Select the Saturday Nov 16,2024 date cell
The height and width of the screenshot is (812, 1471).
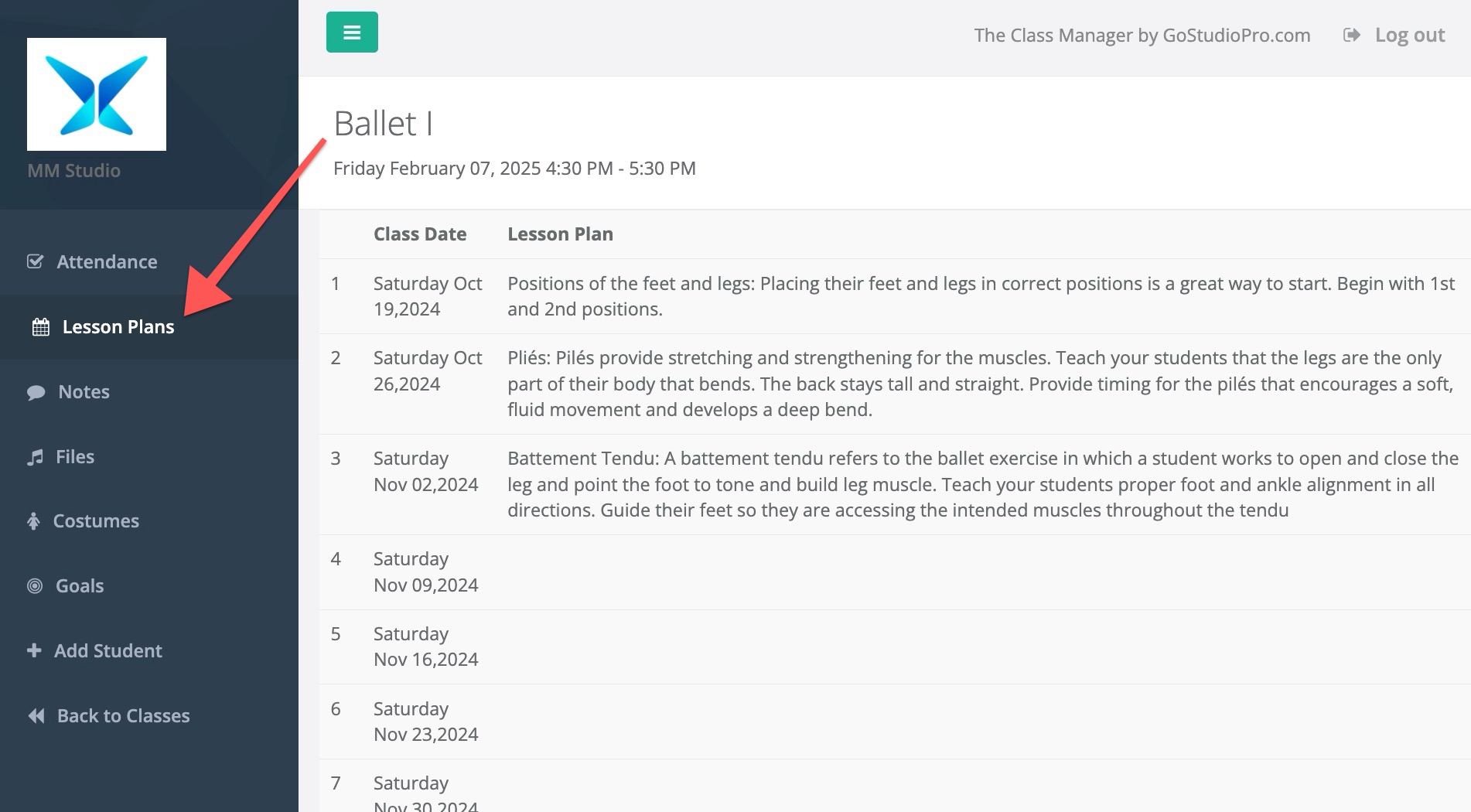coord(427,647)
